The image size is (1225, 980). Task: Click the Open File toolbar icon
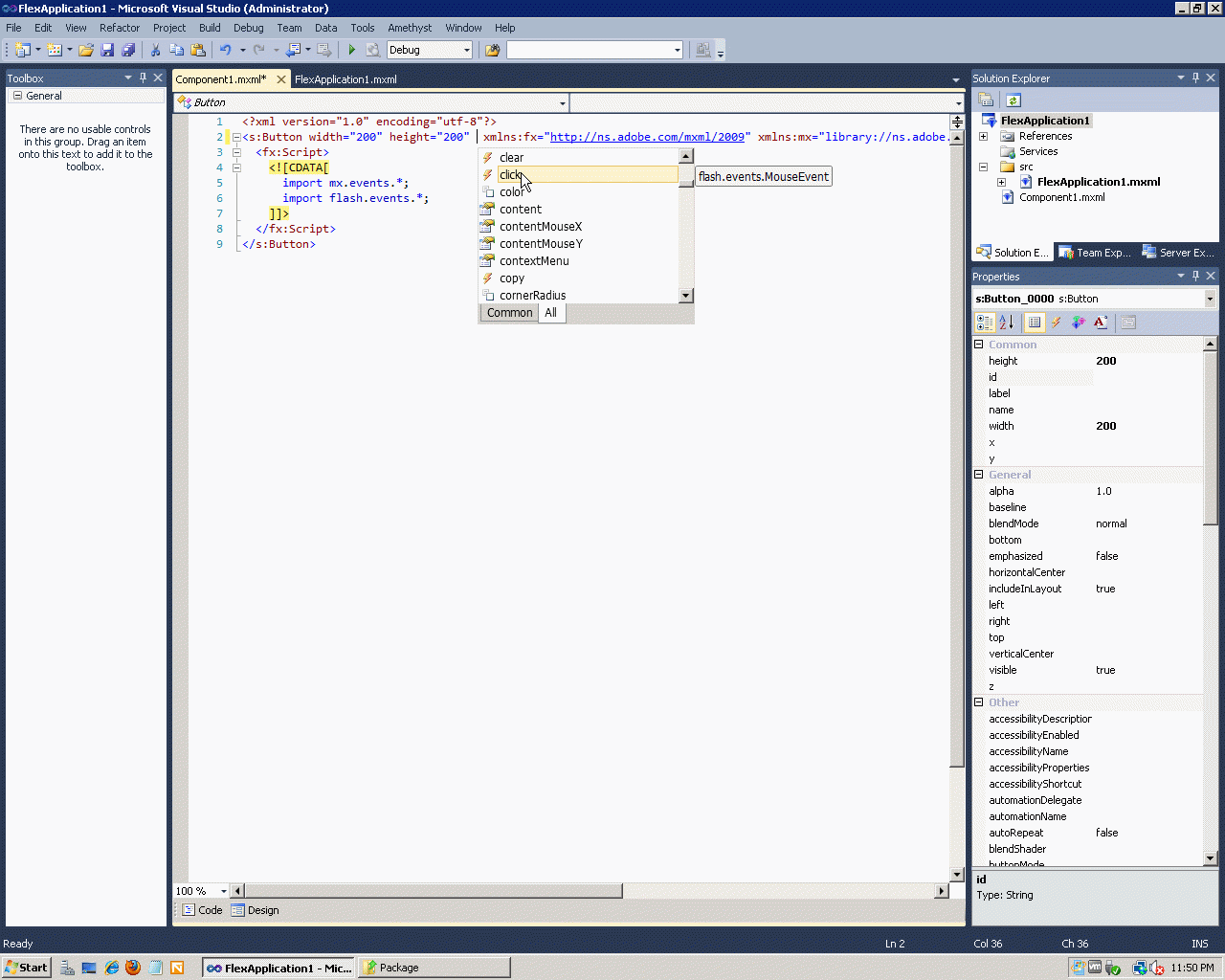pyautogui.click(x=86, y=50)
